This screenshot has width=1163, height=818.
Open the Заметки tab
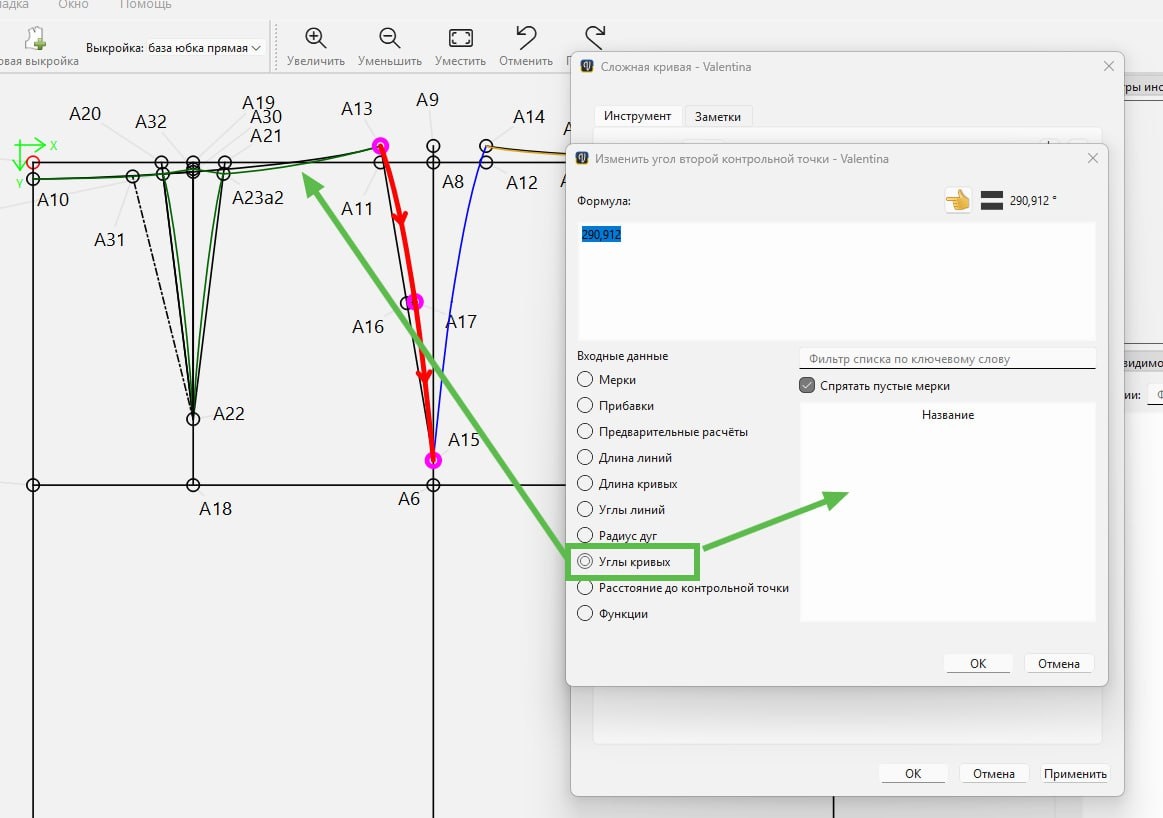(x=717, y=116)
